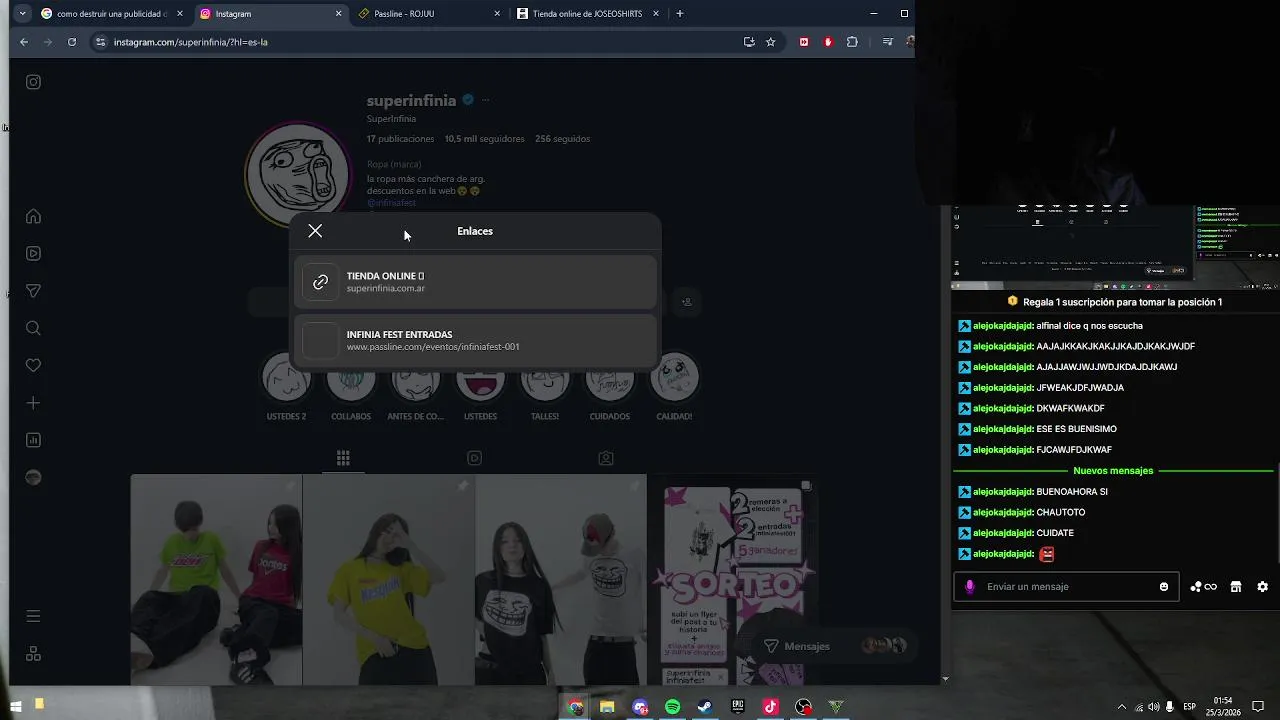Click the install app icon in the address bar
Viewport: 1280px width, 720px height.
click(749, 42)
